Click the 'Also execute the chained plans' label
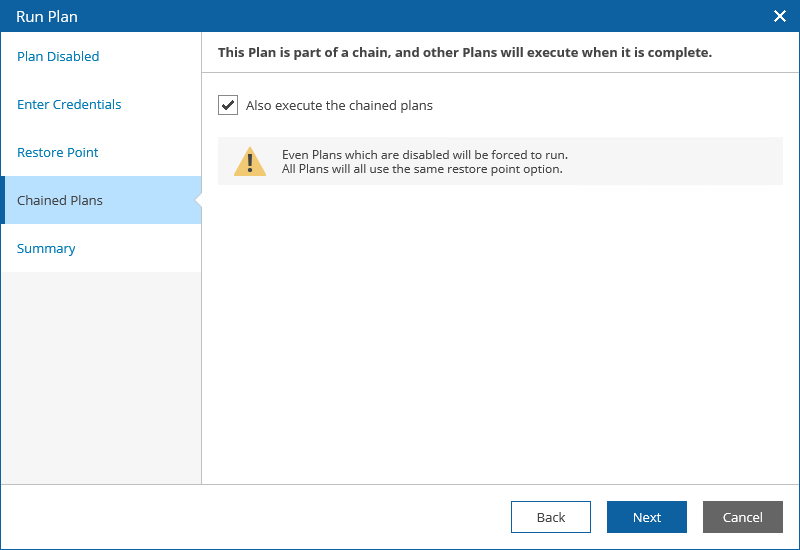Viewport: 800px width, 550px height. [339, 105]
